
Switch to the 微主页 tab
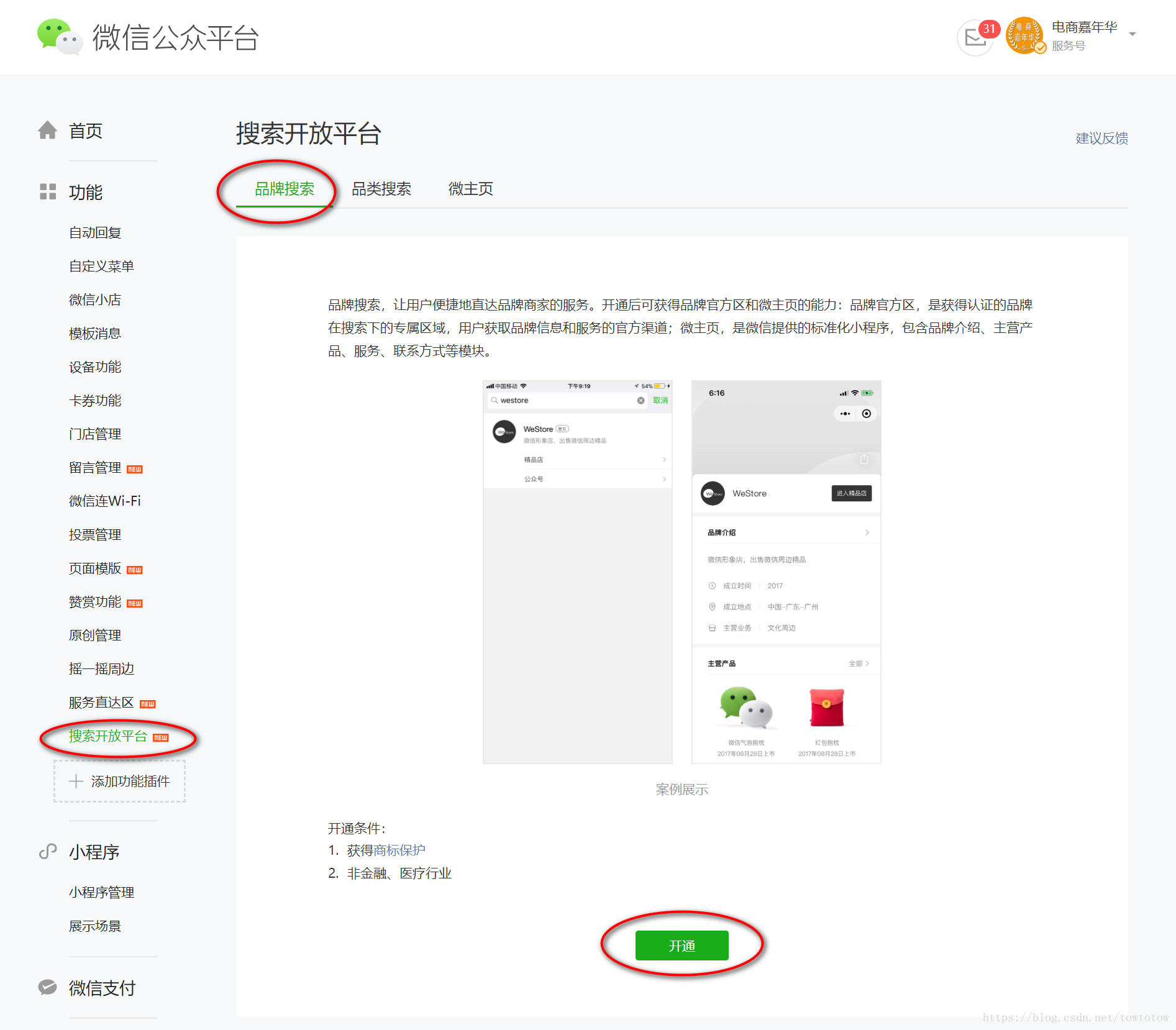pos(471,189)
